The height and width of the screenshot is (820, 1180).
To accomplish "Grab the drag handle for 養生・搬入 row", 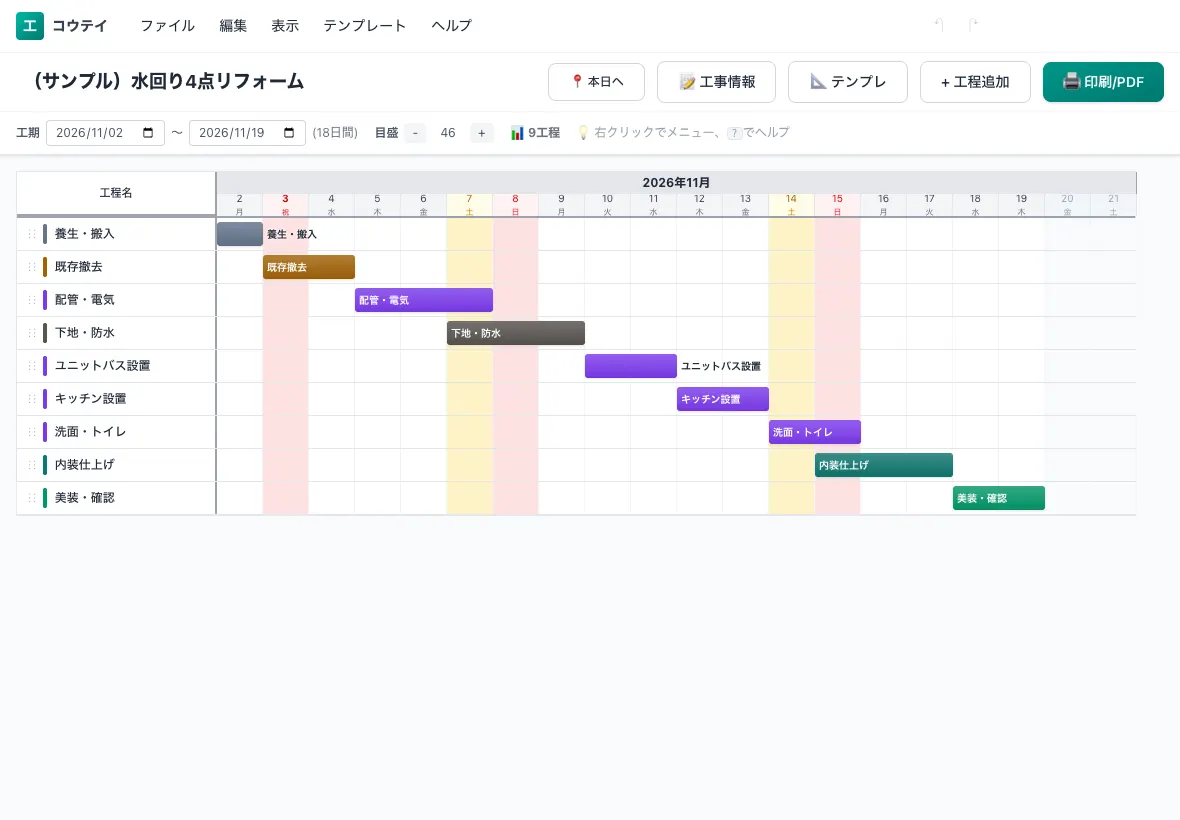I will click(32, 234).
